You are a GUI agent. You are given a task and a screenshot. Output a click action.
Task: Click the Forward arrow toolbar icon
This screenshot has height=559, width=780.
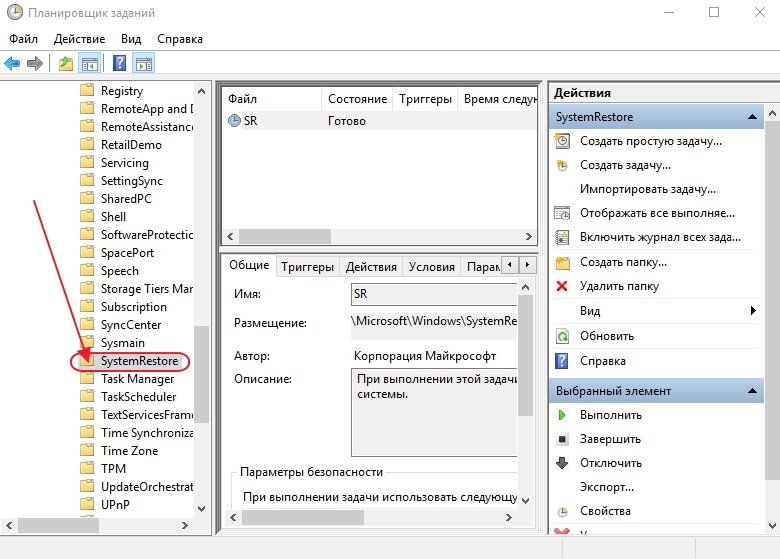[x=34, y=64]
